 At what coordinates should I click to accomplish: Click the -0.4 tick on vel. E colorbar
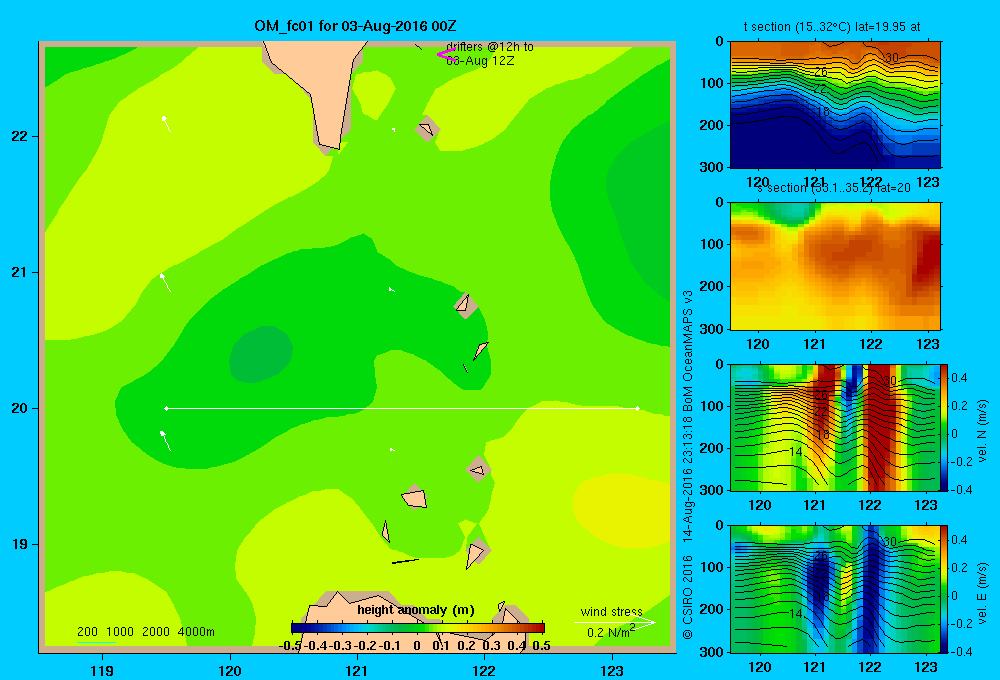961,651
